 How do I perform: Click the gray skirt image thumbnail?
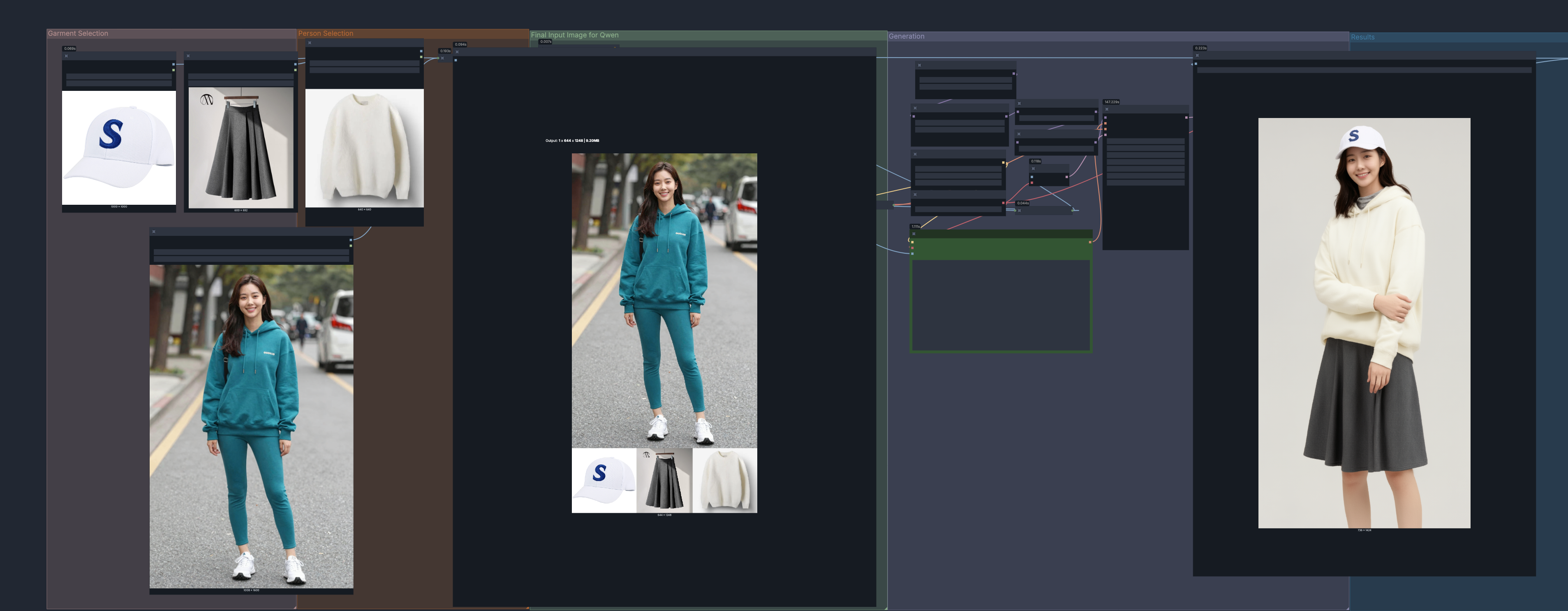[241, 147]
